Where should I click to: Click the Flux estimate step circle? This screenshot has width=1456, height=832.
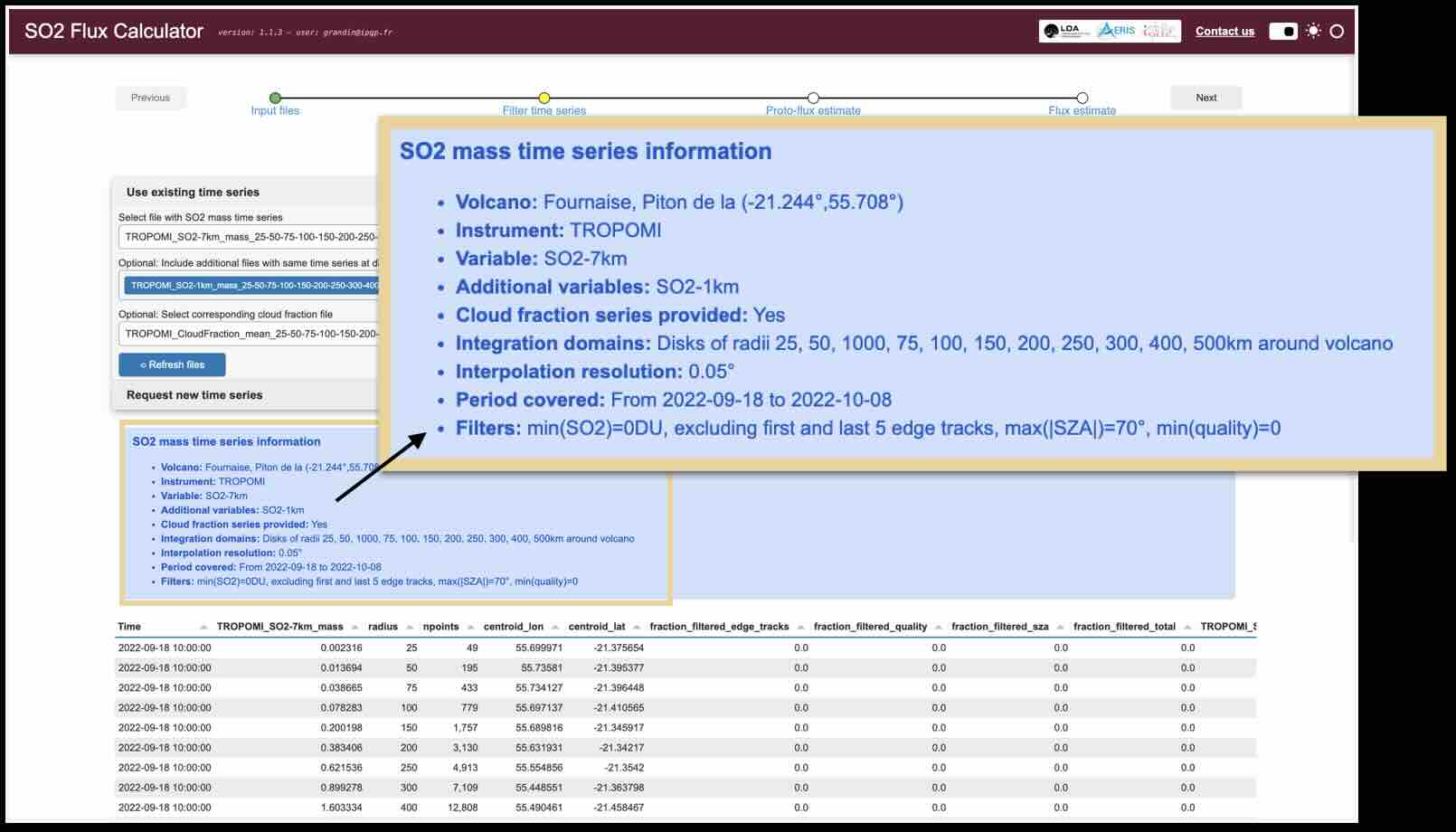[1082, 98]
